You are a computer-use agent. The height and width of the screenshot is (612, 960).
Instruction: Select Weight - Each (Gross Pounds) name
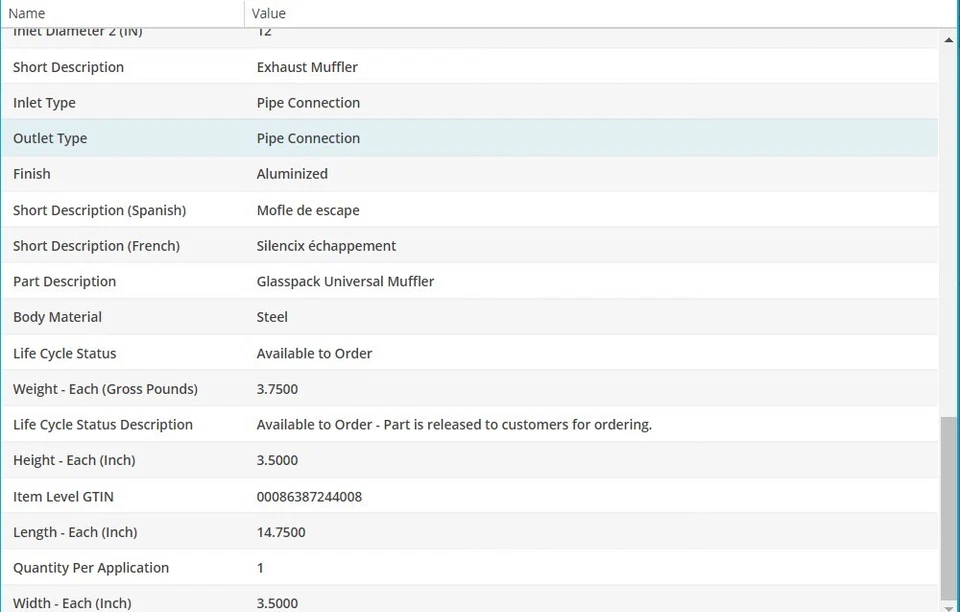pos(105,389)
